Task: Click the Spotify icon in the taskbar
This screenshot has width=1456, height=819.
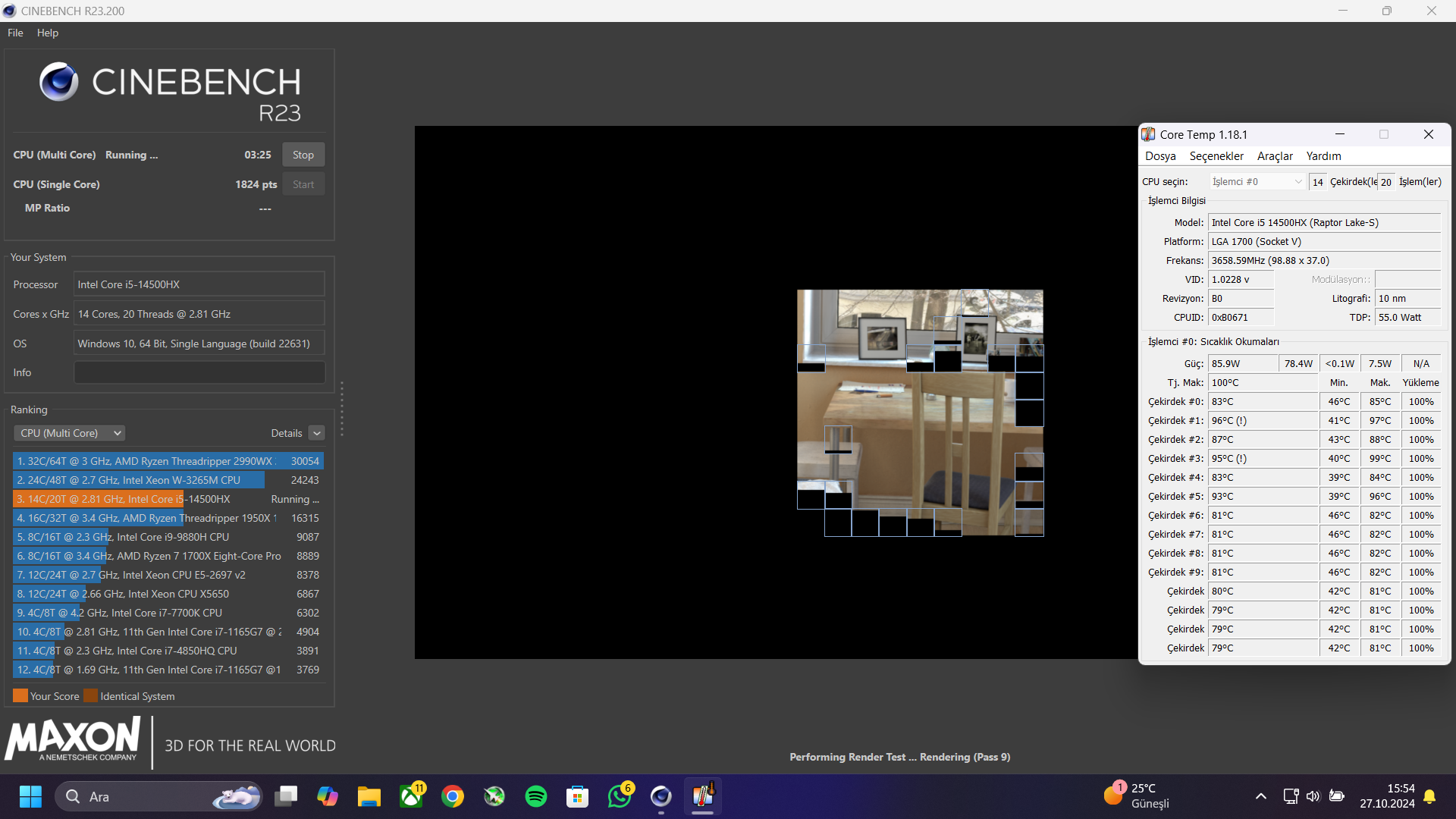Action: 536,796
